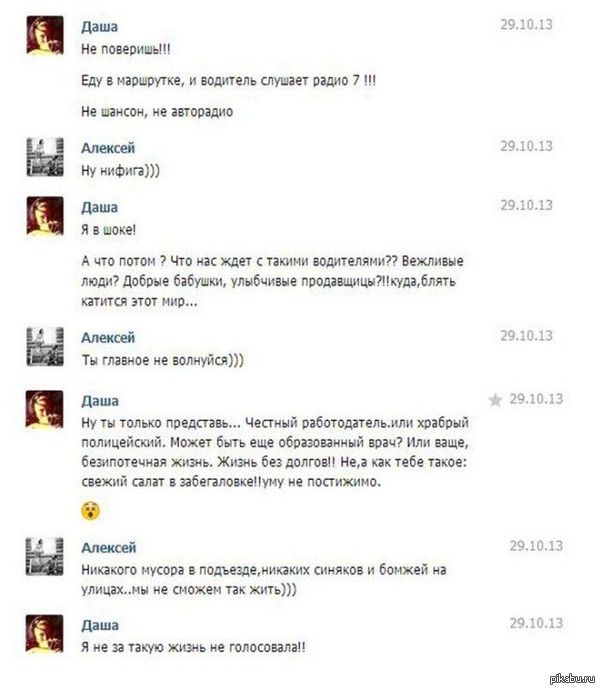Select the message 'Я не за такую жизнь не голосовала!!'
This screenshot has width=600, height=690.
193,647
